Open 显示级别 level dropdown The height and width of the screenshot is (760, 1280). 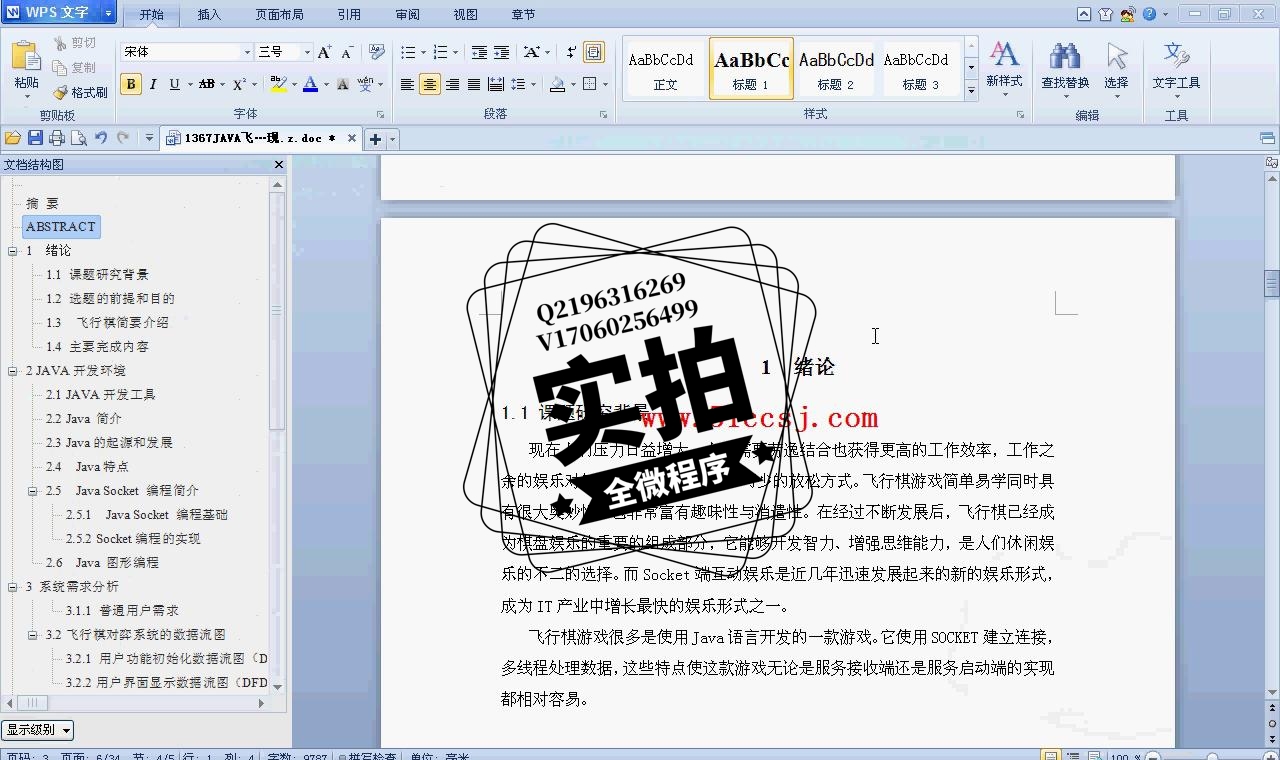pyautogui.click(x=38, y=730)
